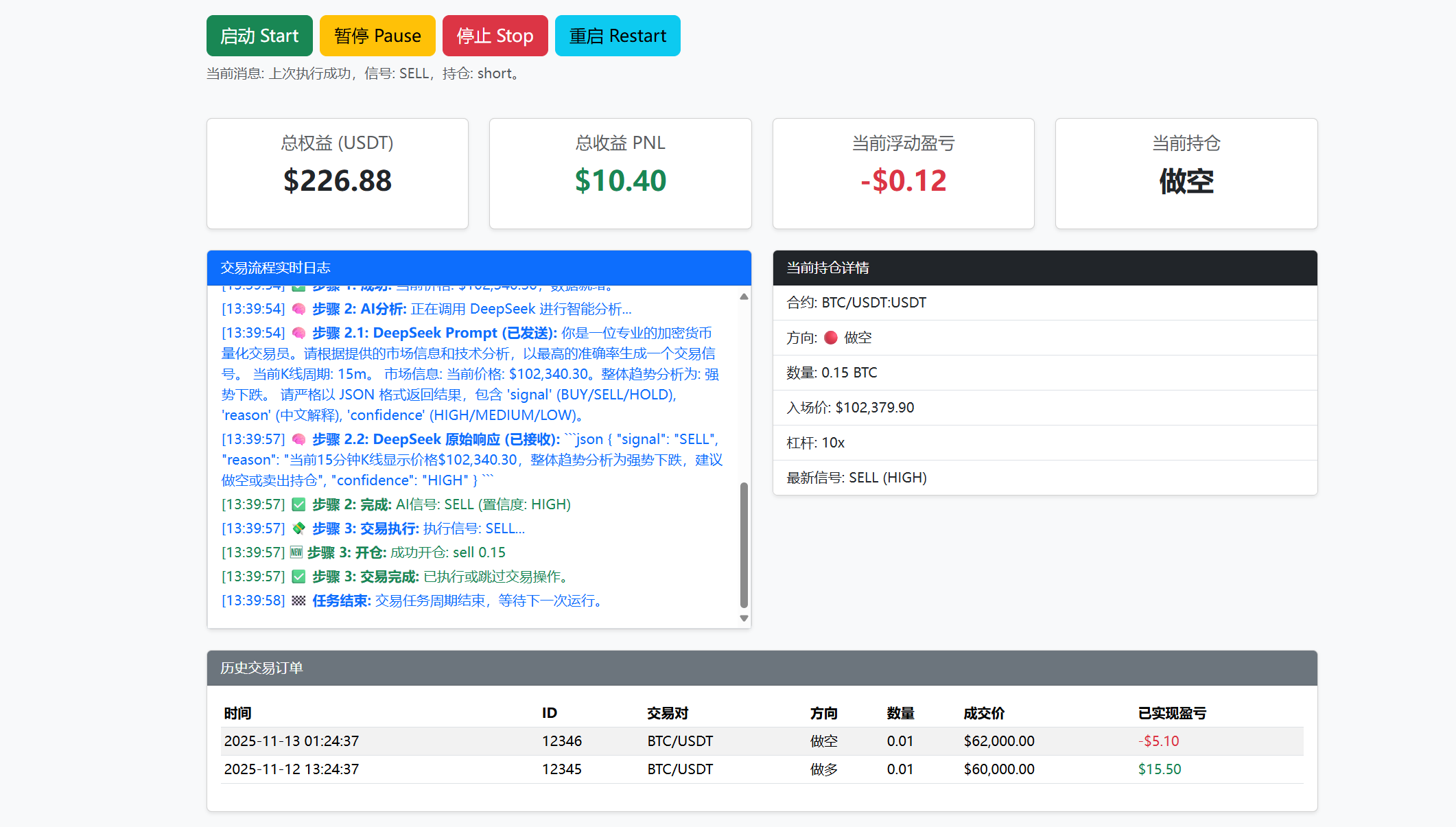Click the red Stop button
Screen dimensions: 1456x827
click(x=495, y=36)
